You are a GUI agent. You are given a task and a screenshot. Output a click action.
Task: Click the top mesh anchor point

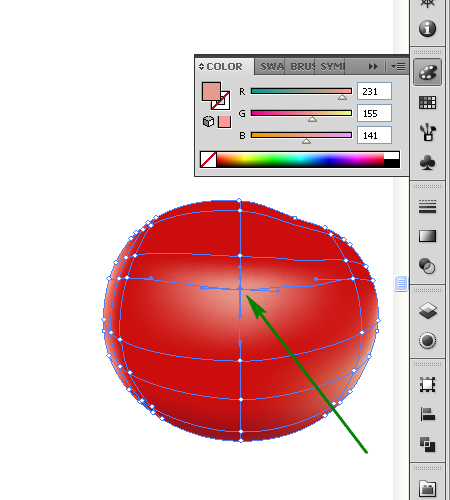[x=239, y=200]
